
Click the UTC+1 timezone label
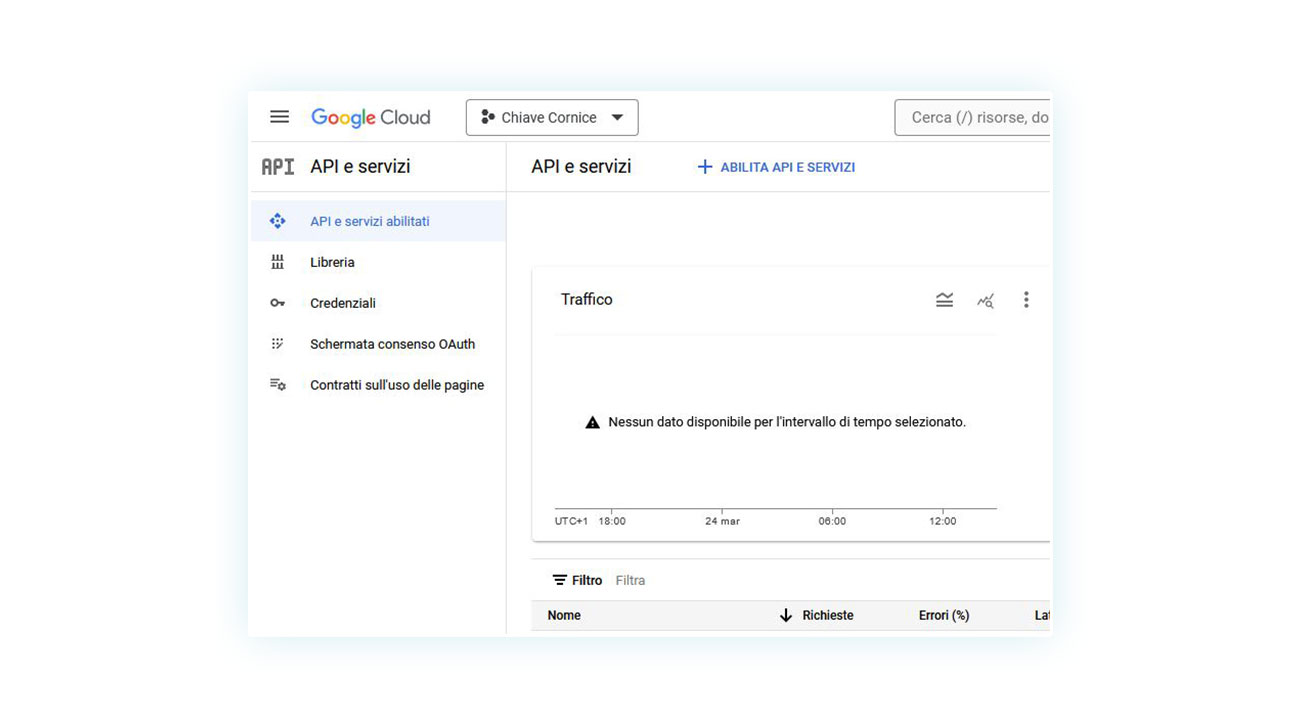pos(571,521)
